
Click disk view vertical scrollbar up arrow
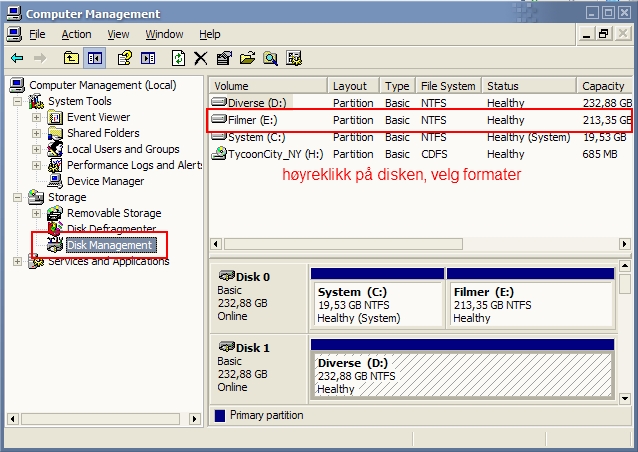(625, 266)
